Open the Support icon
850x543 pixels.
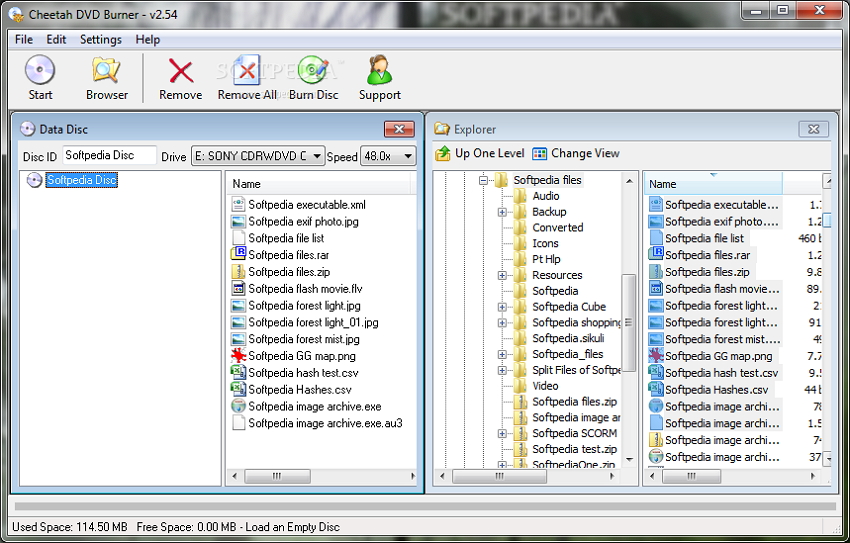(379, 70)
